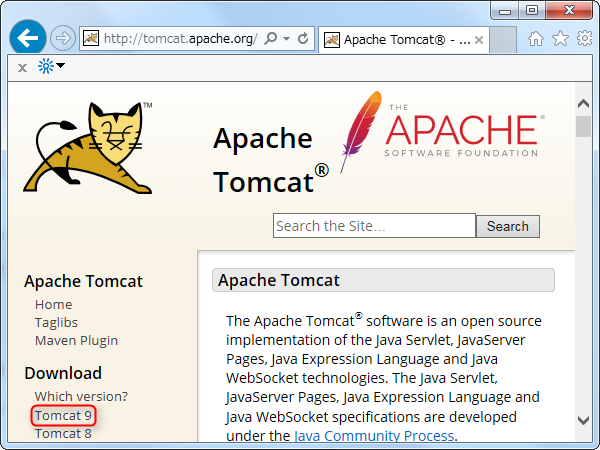Minimize the browser window
The height and width of the screenshot is (450, 600).
tap(505, 11)
